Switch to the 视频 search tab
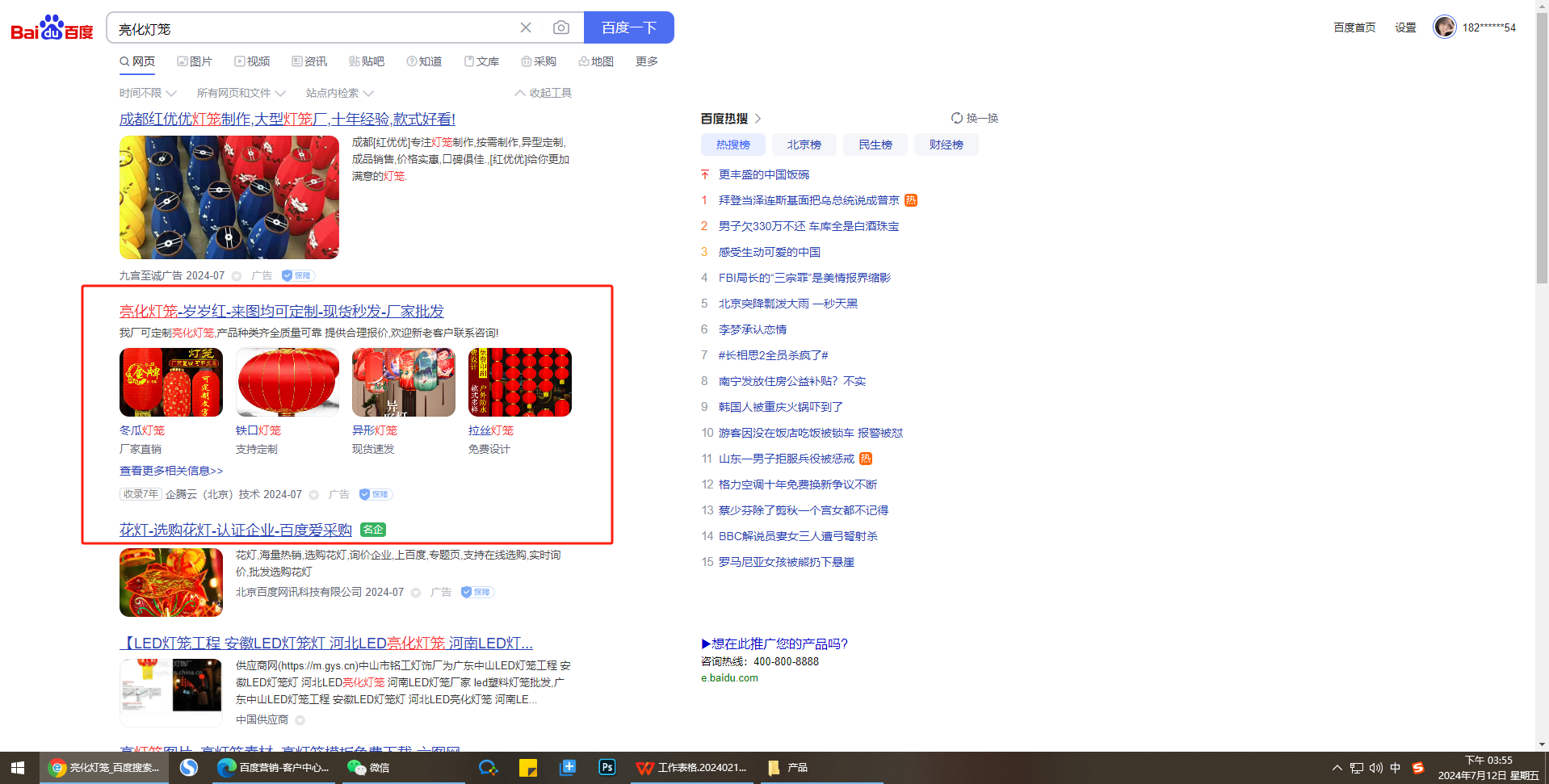 tap(252, 62)
